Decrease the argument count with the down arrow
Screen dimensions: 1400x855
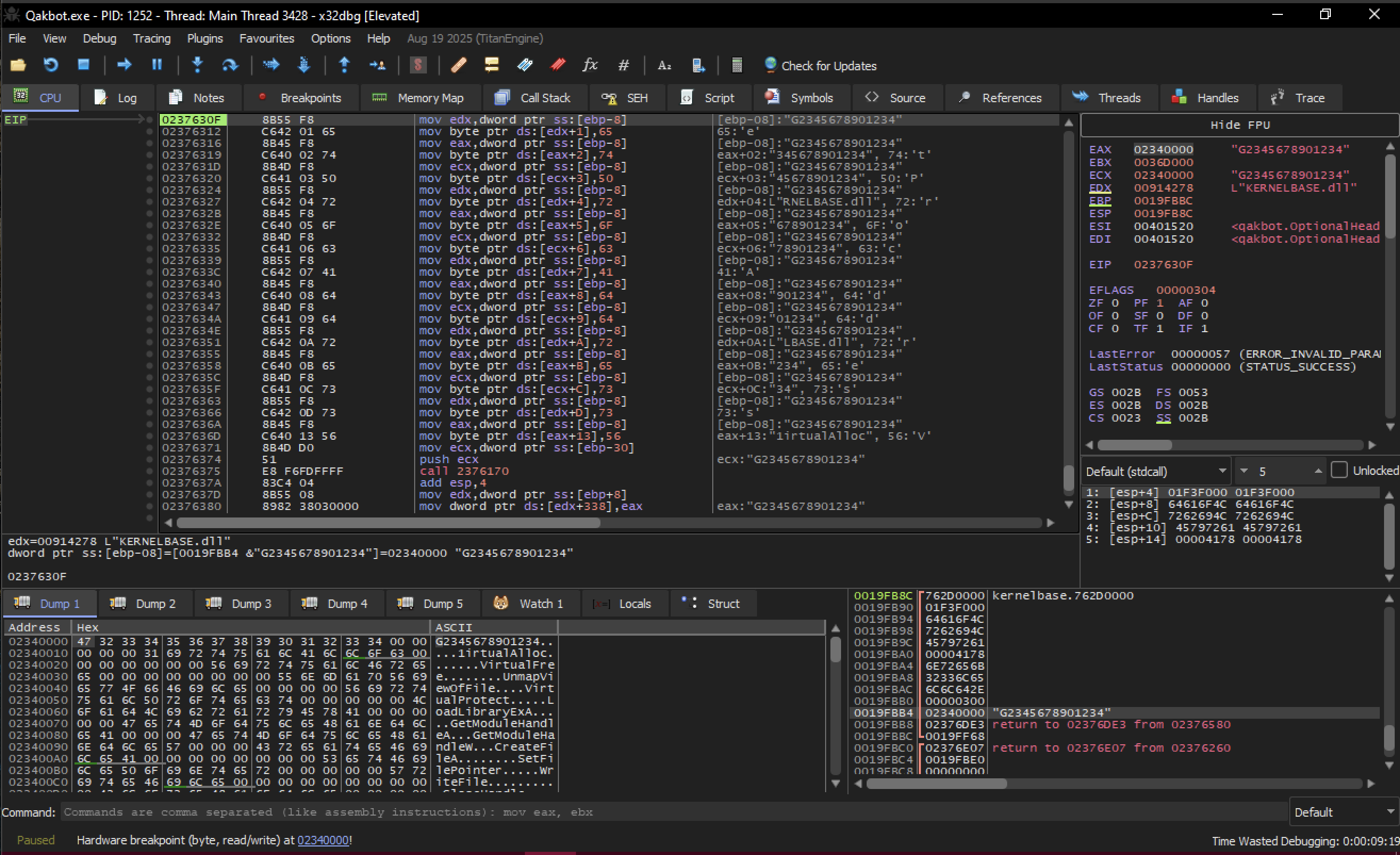[x=1243, y=471]
